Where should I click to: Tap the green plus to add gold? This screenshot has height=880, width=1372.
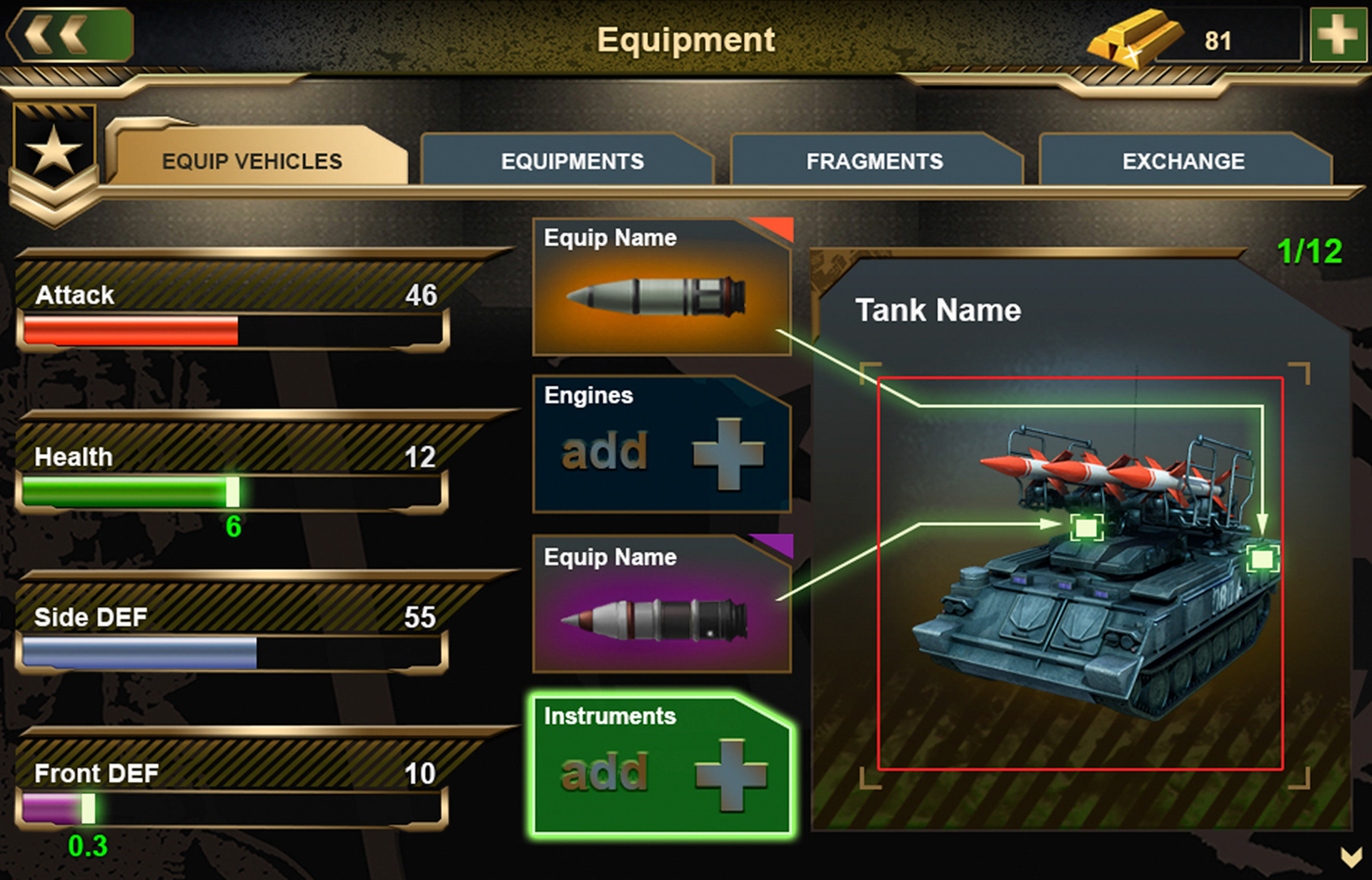1338,35
